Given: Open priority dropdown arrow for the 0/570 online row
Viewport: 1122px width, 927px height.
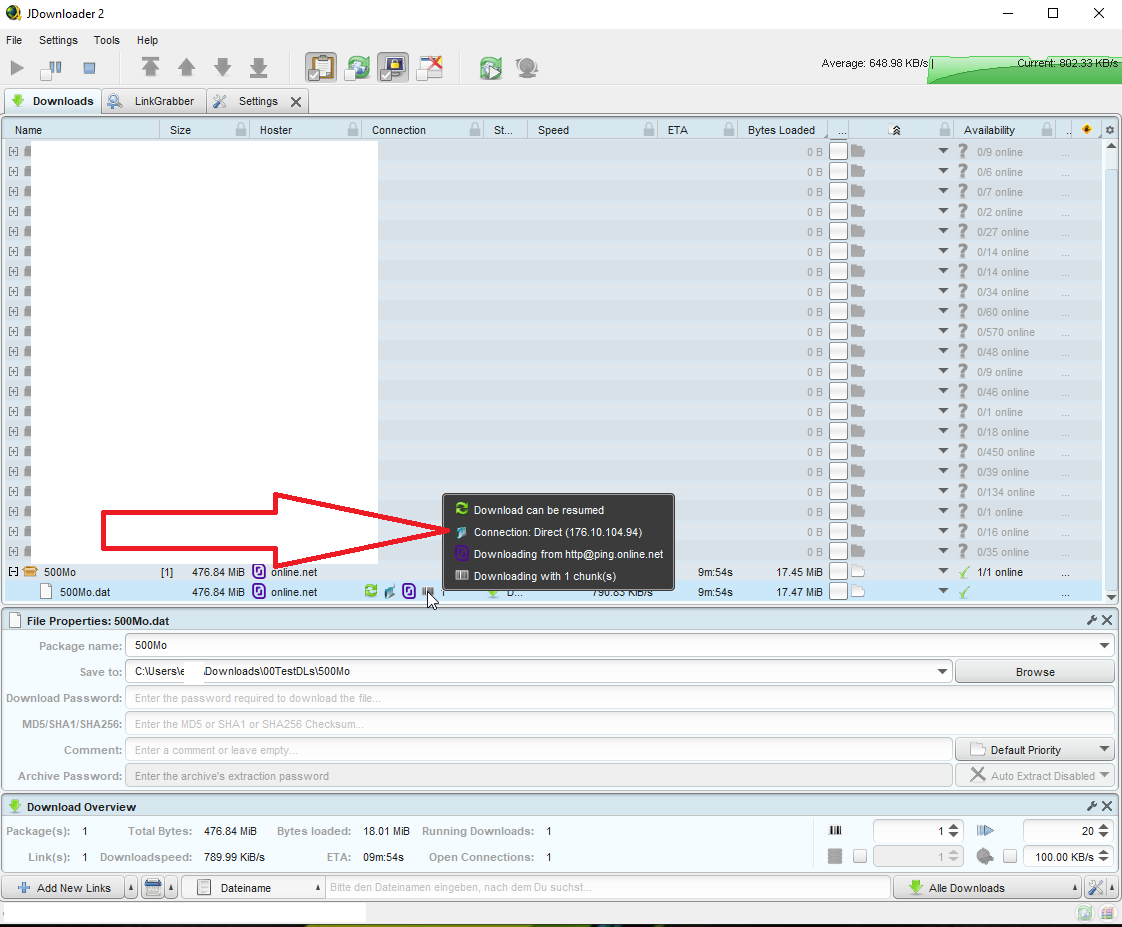Looking at the screenshot, I should pos(943,331).
